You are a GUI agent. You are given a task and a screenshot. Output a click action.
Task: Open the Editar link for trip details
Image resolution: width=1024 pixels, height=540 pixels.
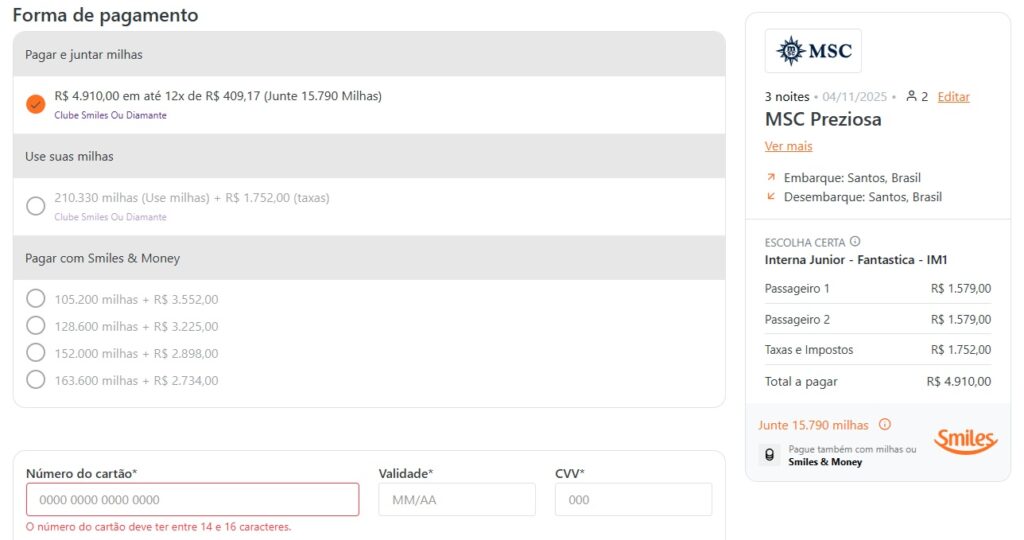point(953,97)
